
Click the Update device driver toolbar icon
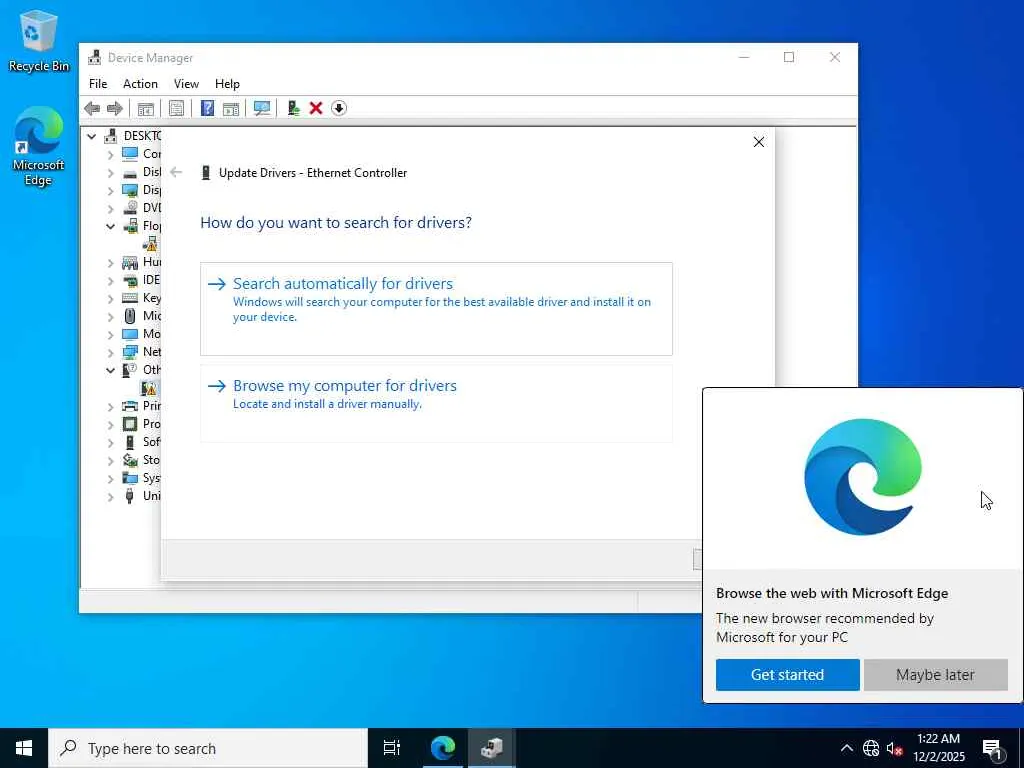[293, 108]
